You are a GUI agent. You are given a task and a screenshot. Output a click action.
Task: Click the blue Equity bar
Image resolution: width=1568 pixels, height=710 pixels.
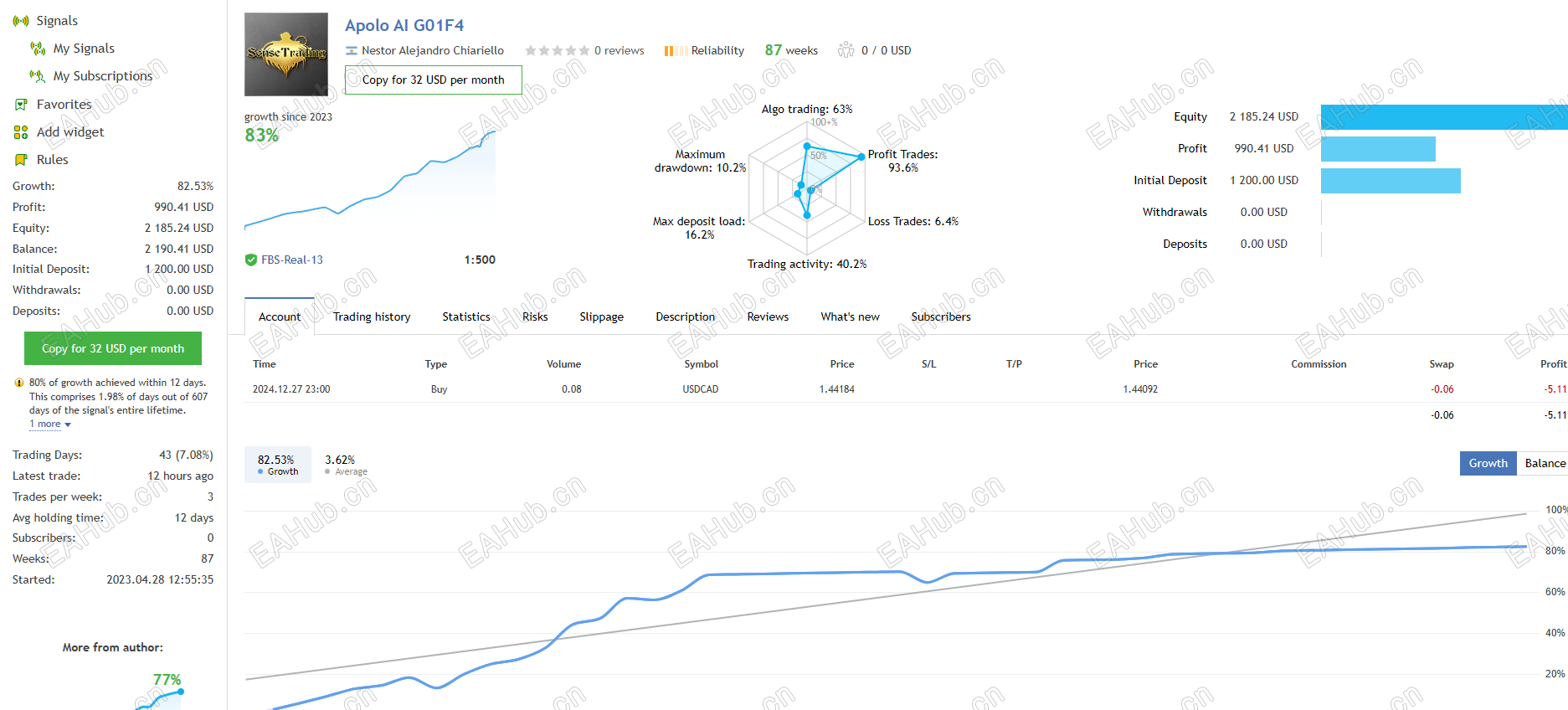tap(1444, 117)
